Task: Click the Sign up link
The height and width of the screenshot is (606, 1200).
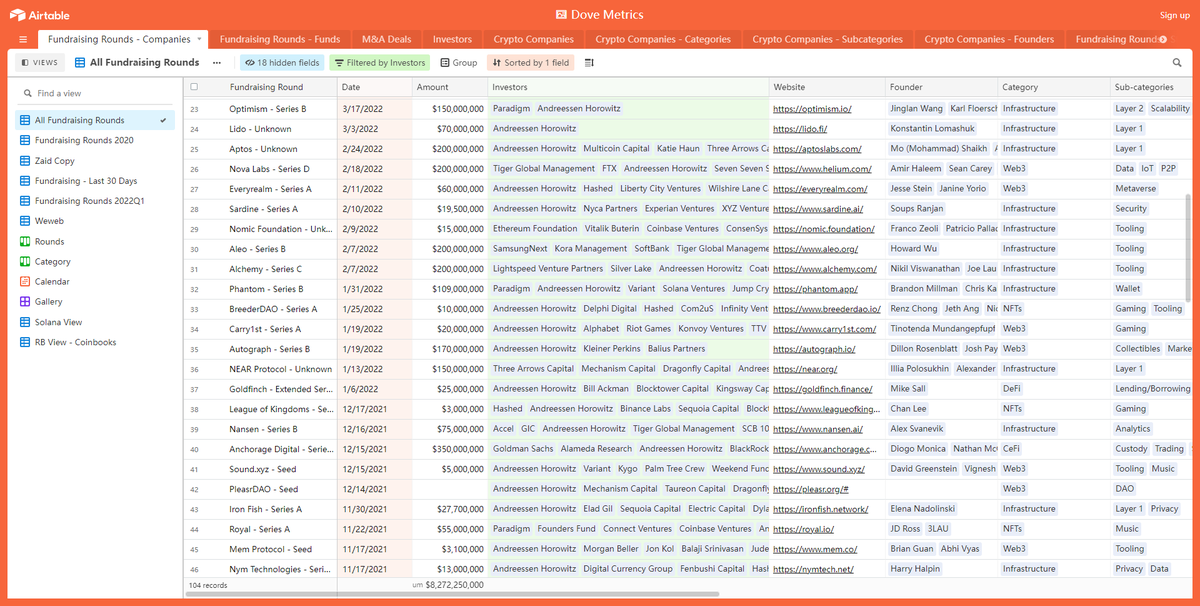Action: [x=1174, y=15]
